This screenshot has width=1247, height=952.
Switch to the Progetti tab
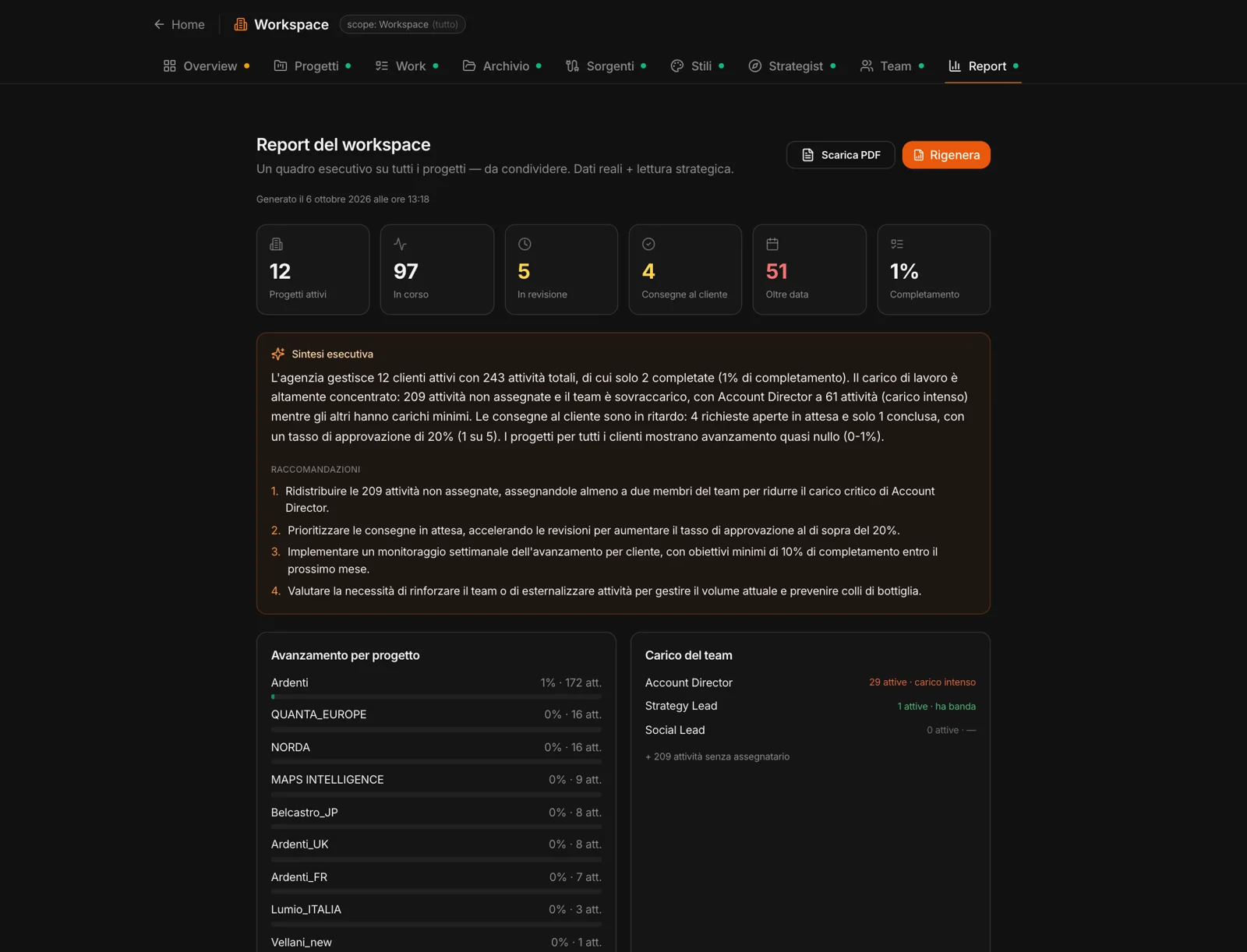(312, 66)
